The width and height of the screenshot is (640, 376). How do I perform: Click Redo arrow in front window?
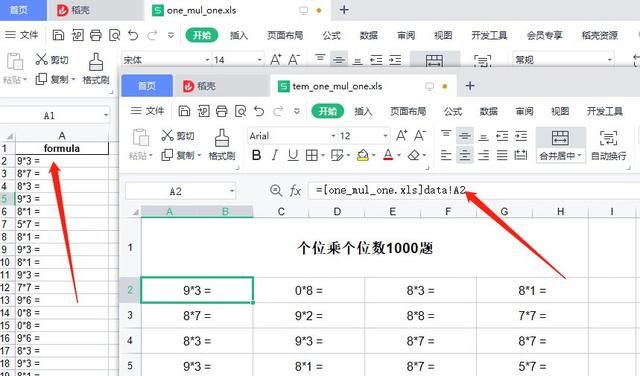278,111
